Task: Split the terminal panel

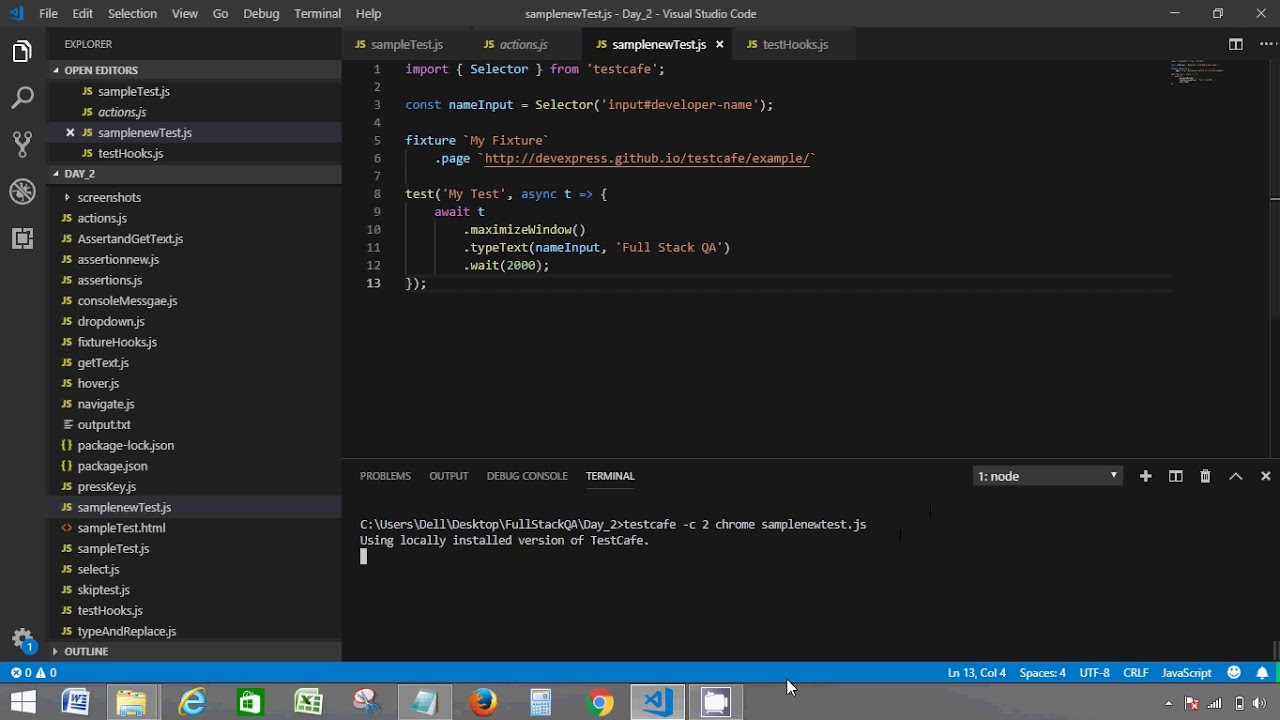Action: click(1176, 476)
